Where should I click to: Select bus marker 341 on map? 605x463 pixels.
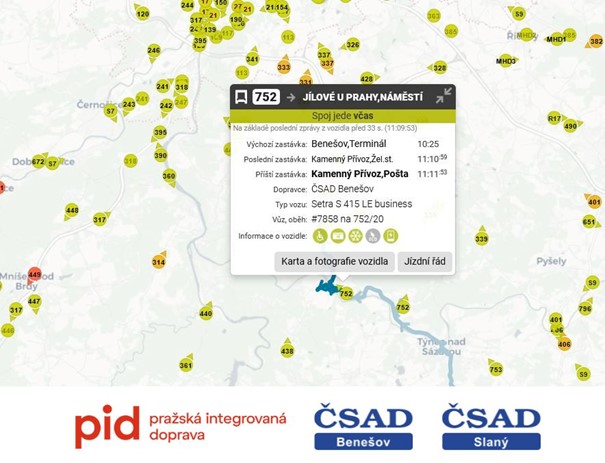252,59
